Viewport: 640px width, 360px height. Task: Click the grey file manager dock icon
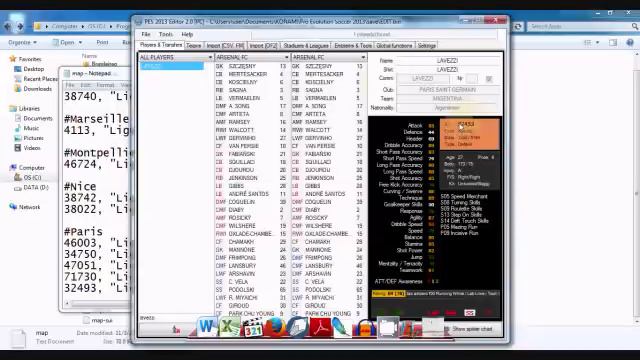tap(388, 327)
